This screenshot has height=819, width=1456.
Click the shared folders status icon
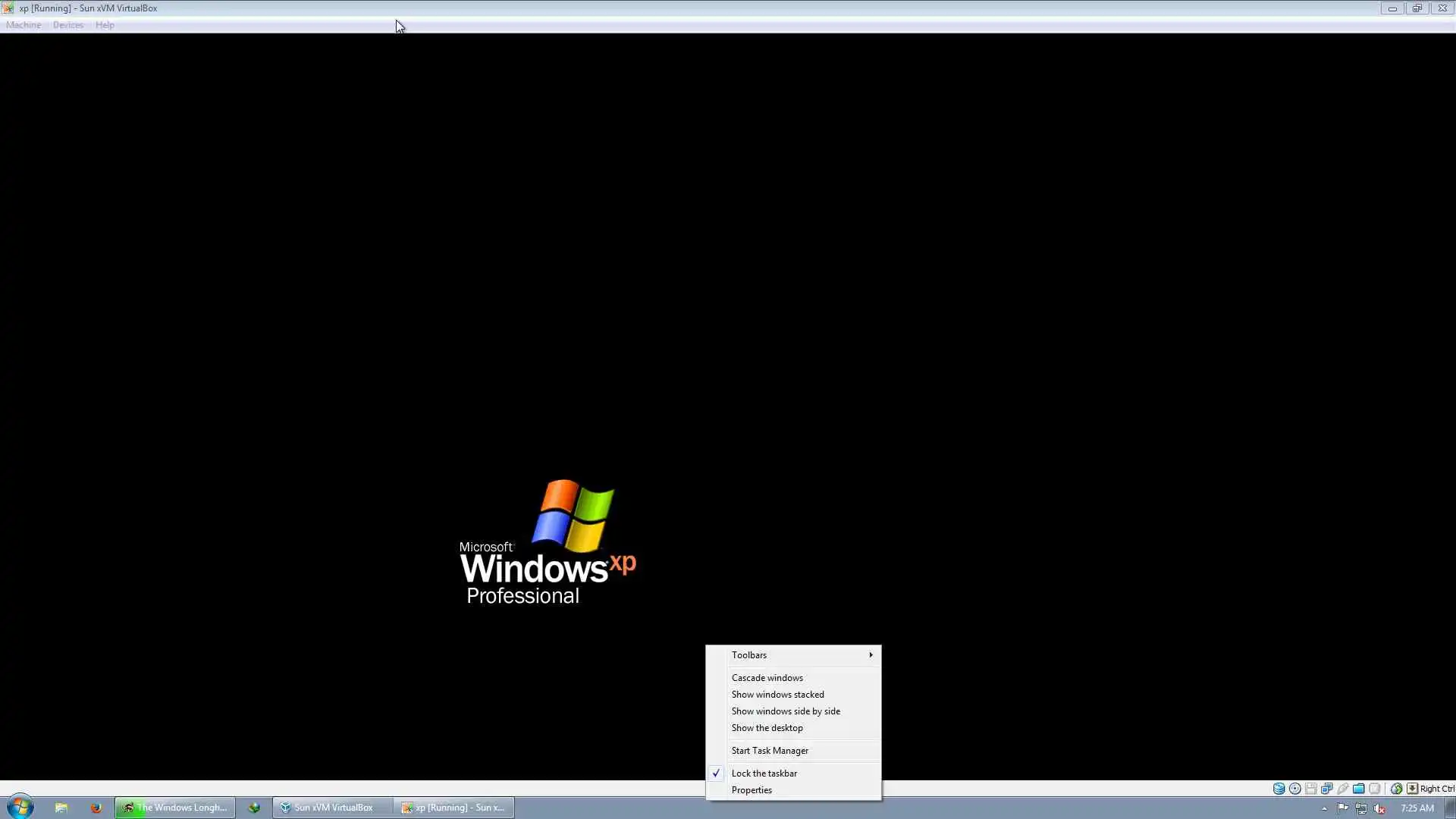click(1358, 789)
